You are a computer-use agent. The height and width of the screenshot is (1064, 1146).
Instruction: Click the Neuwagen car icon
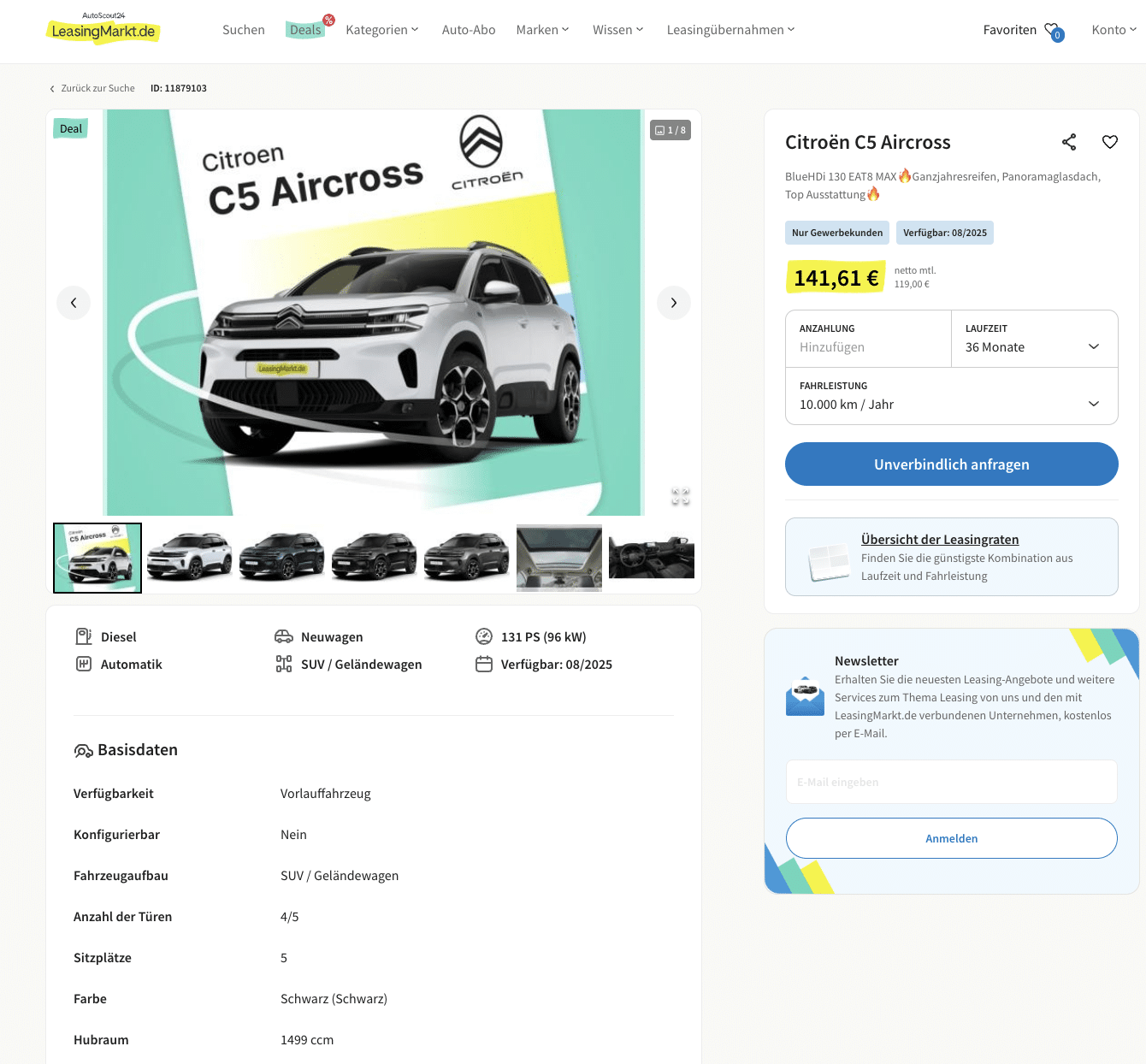pyautogui.click(x=284, y=636)
